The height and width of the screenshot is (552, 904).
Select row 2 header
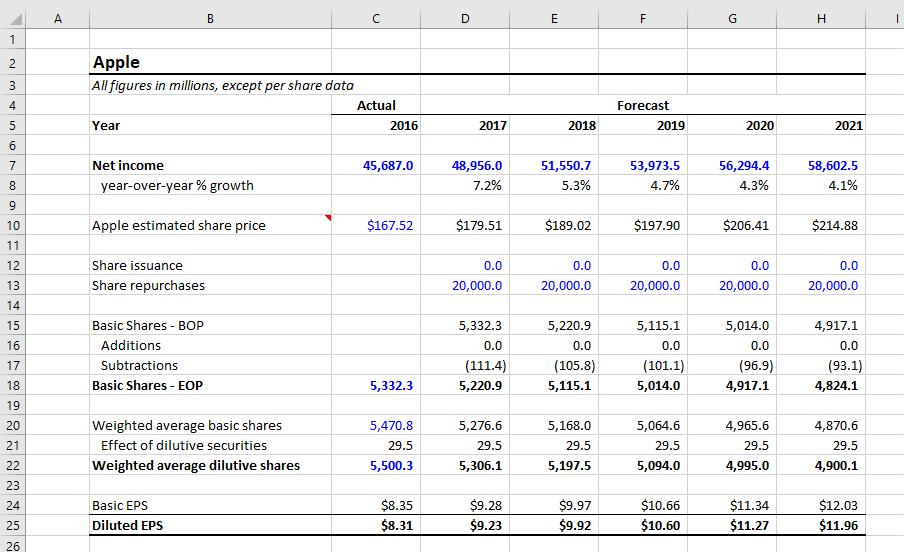pos(13,62)
